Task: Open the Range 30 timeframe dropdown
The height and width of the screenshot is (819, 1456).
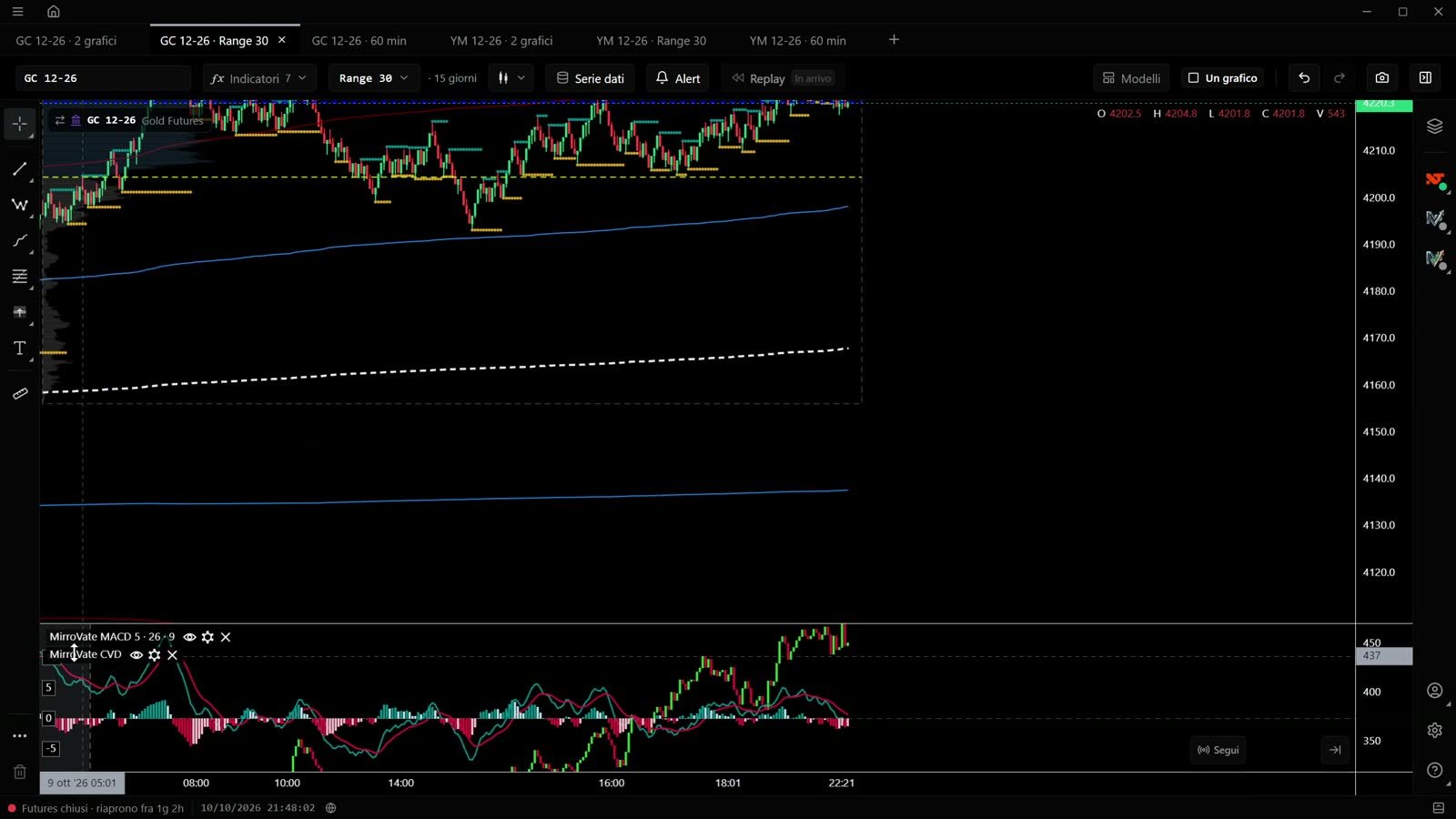Action: pos(373,78)
